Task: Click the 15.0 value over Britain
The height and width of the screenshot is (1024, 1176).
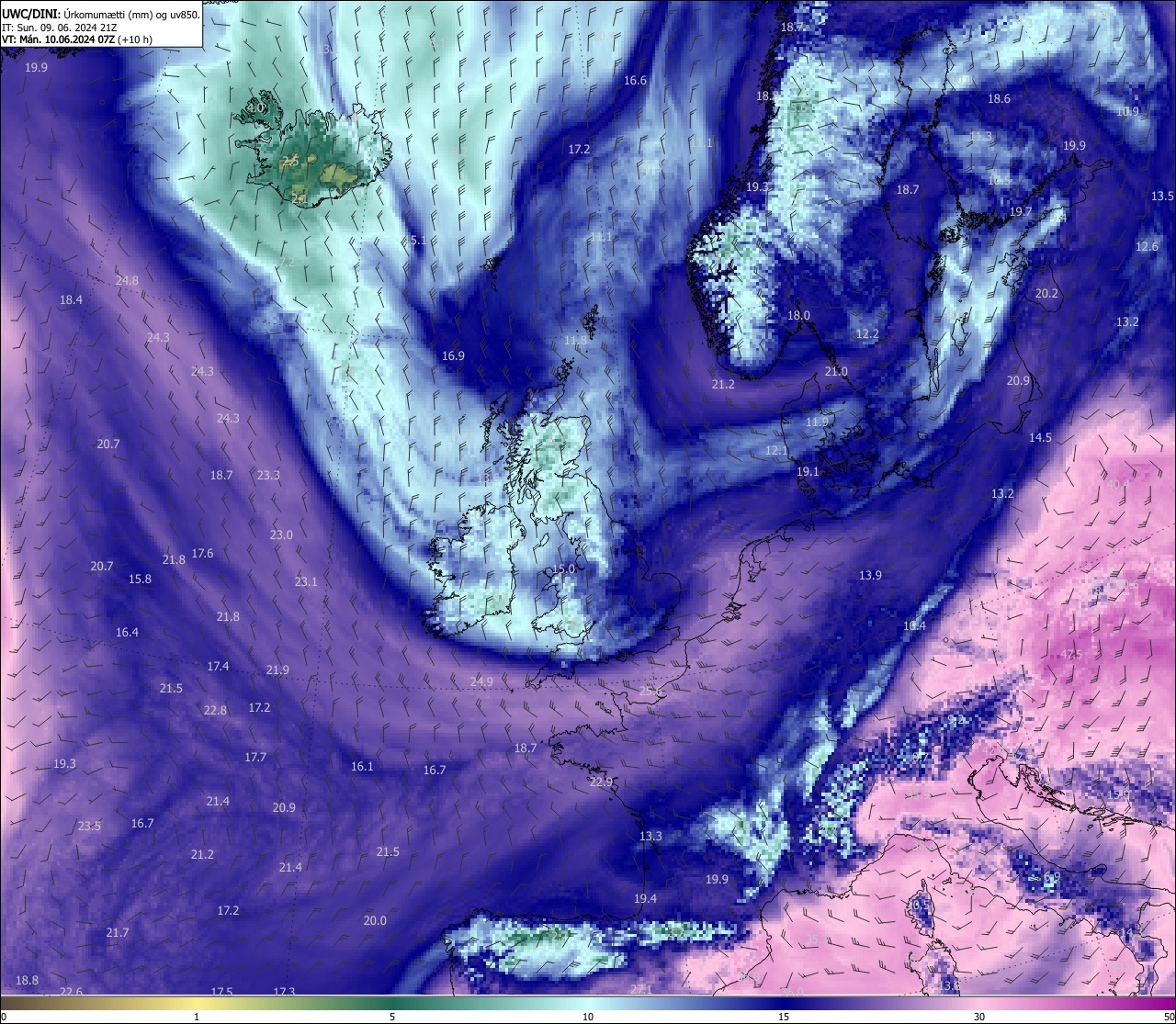Action: click(x=563, y=569)
